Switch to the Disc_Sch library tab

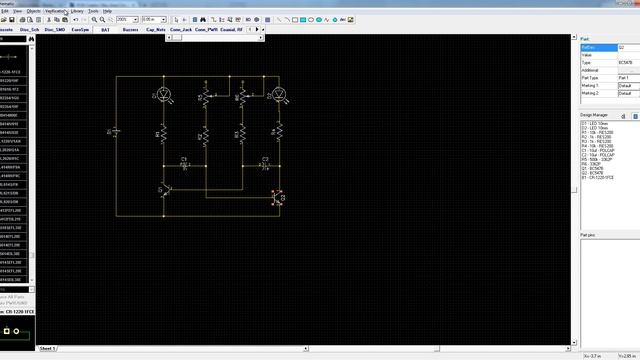pyautogui.click(x=29, y=30)
